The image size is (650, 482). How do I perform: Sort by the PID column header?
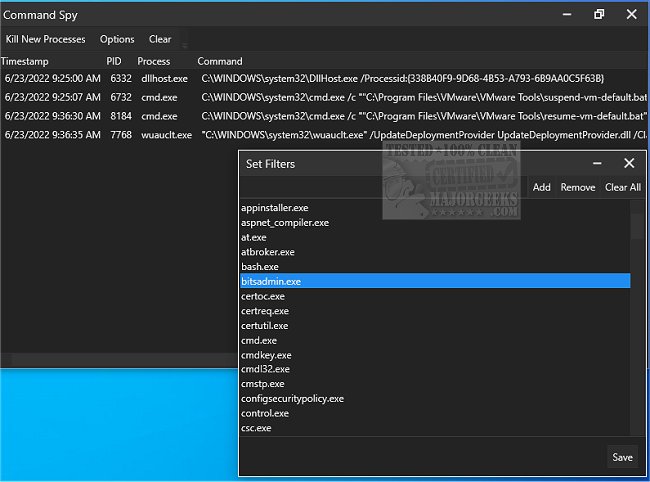point(114,61)
